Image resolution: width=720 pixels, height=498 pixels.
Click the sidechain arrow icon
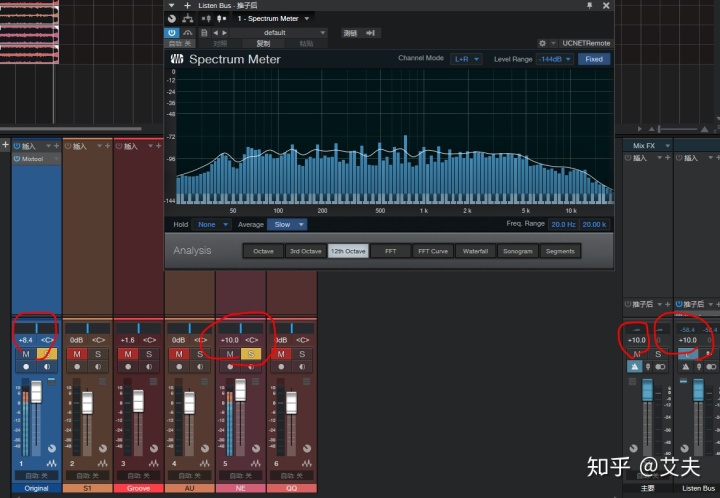pyautogui.click(x=371, y=33)
